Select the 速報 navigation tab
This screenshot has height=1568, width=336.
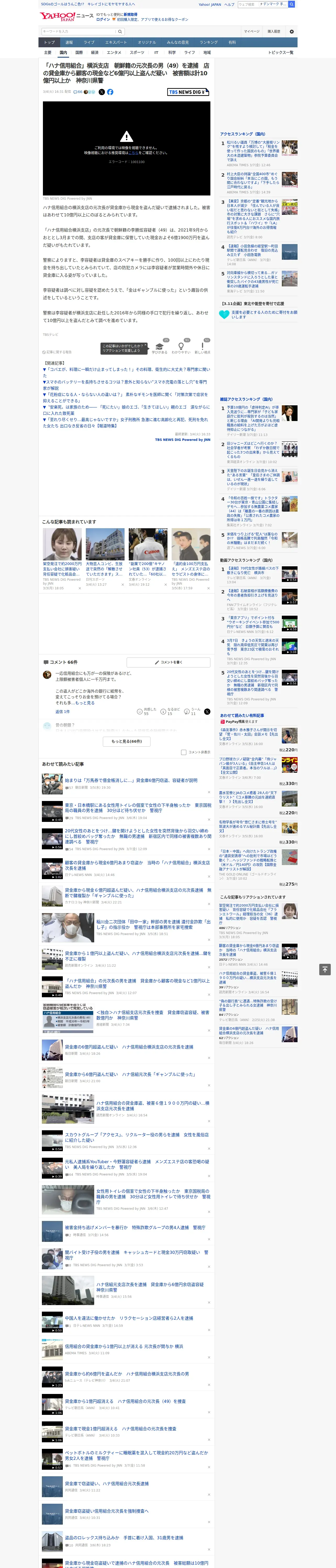pyautogui.click(x=69, y=43)
